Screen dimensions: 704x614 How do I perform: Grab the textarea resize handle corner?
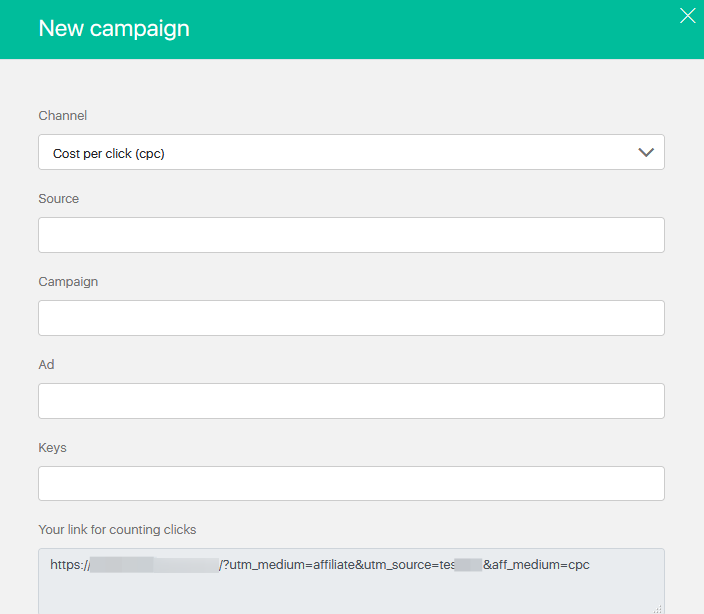point(658,608)
